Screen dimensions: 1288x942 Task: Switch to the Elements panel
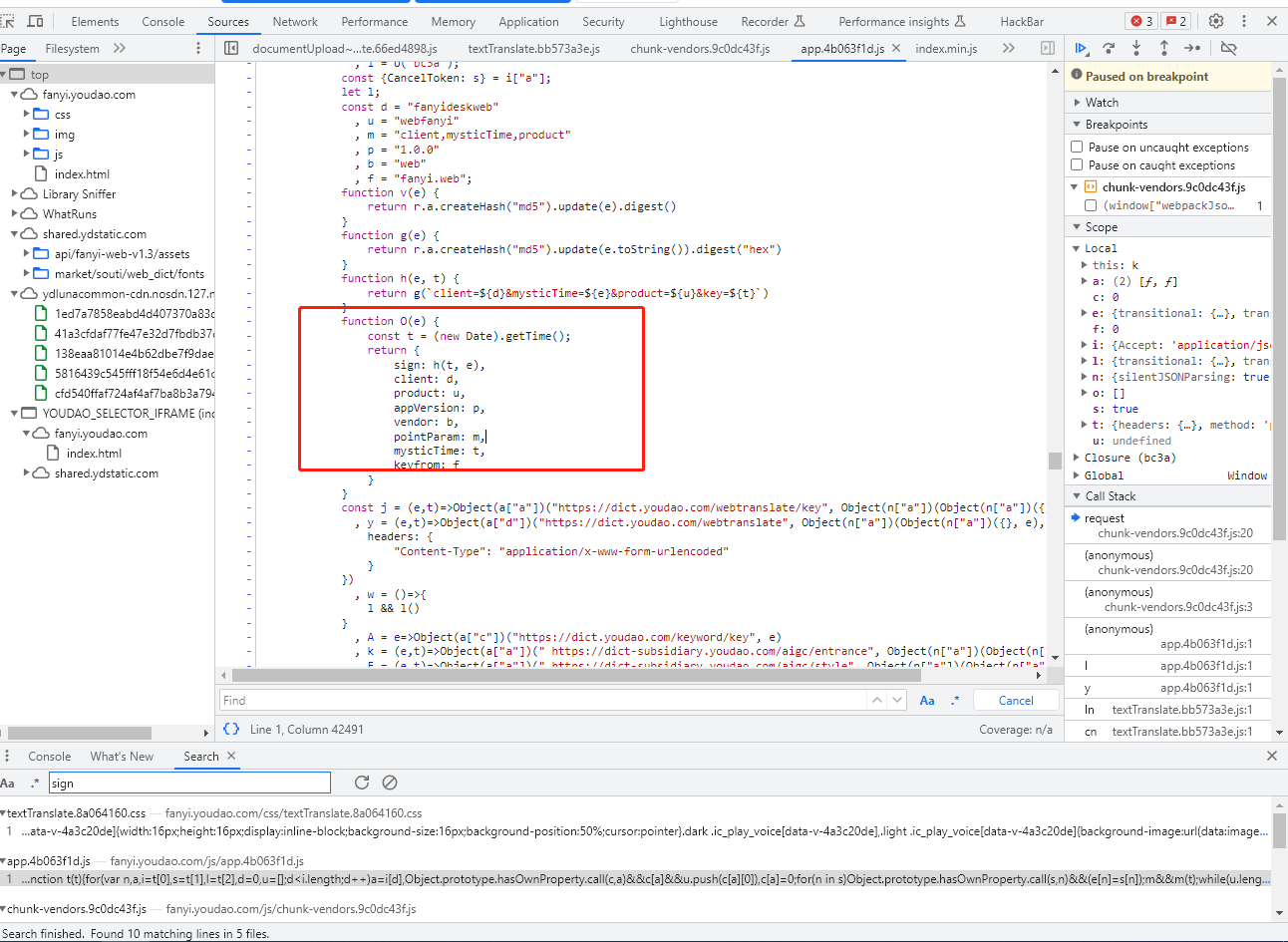click(x=95, y=21)
